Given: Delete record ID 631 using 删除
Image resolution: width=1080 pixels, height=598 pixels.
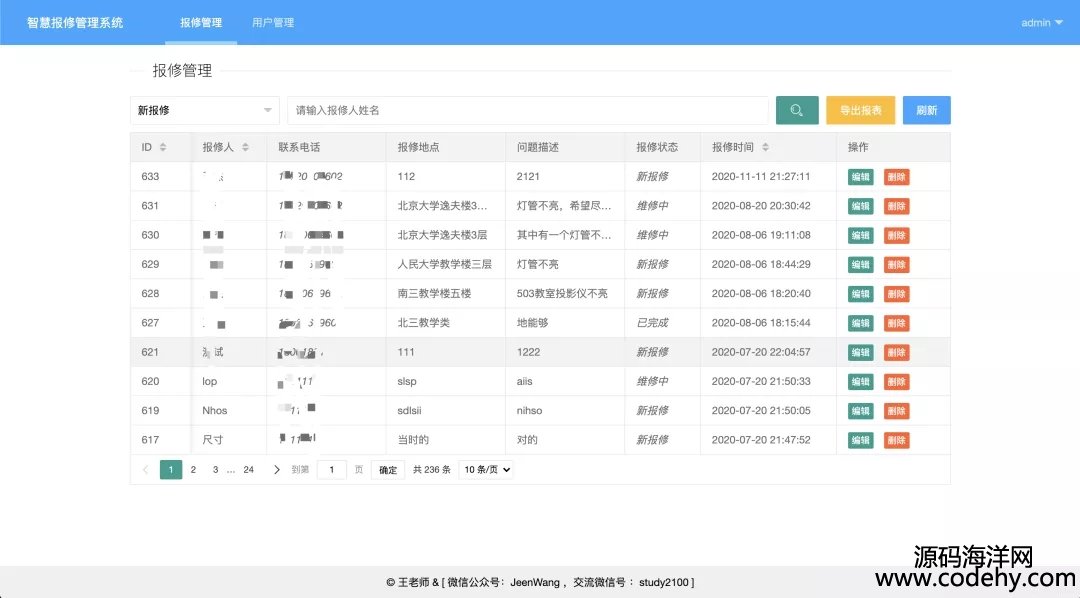Looking at the screenshot, I should coord(896,206).
